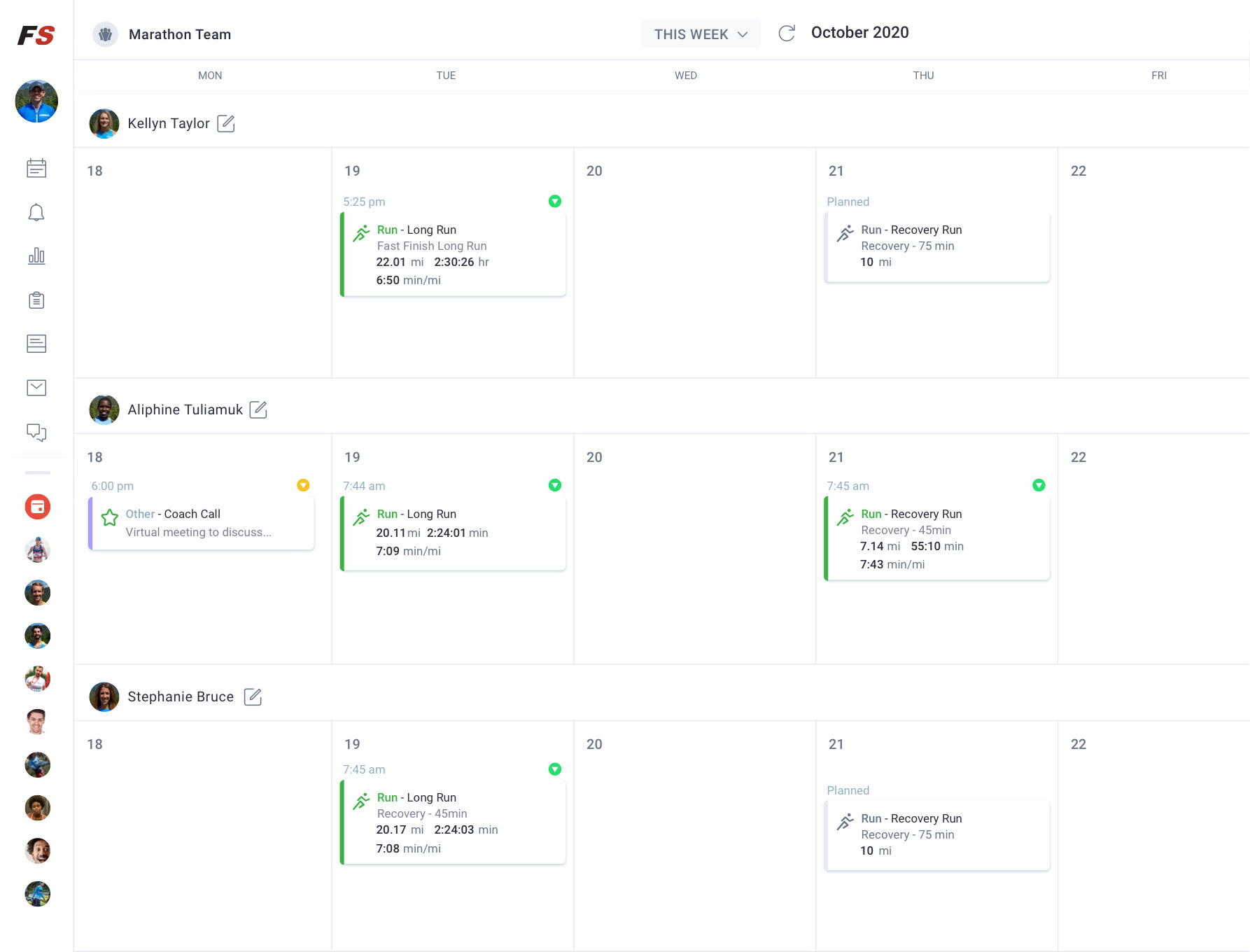The image size is (1250, 952).
Task: Click the Marathon Team group header
Action: (x=179, y=34)
